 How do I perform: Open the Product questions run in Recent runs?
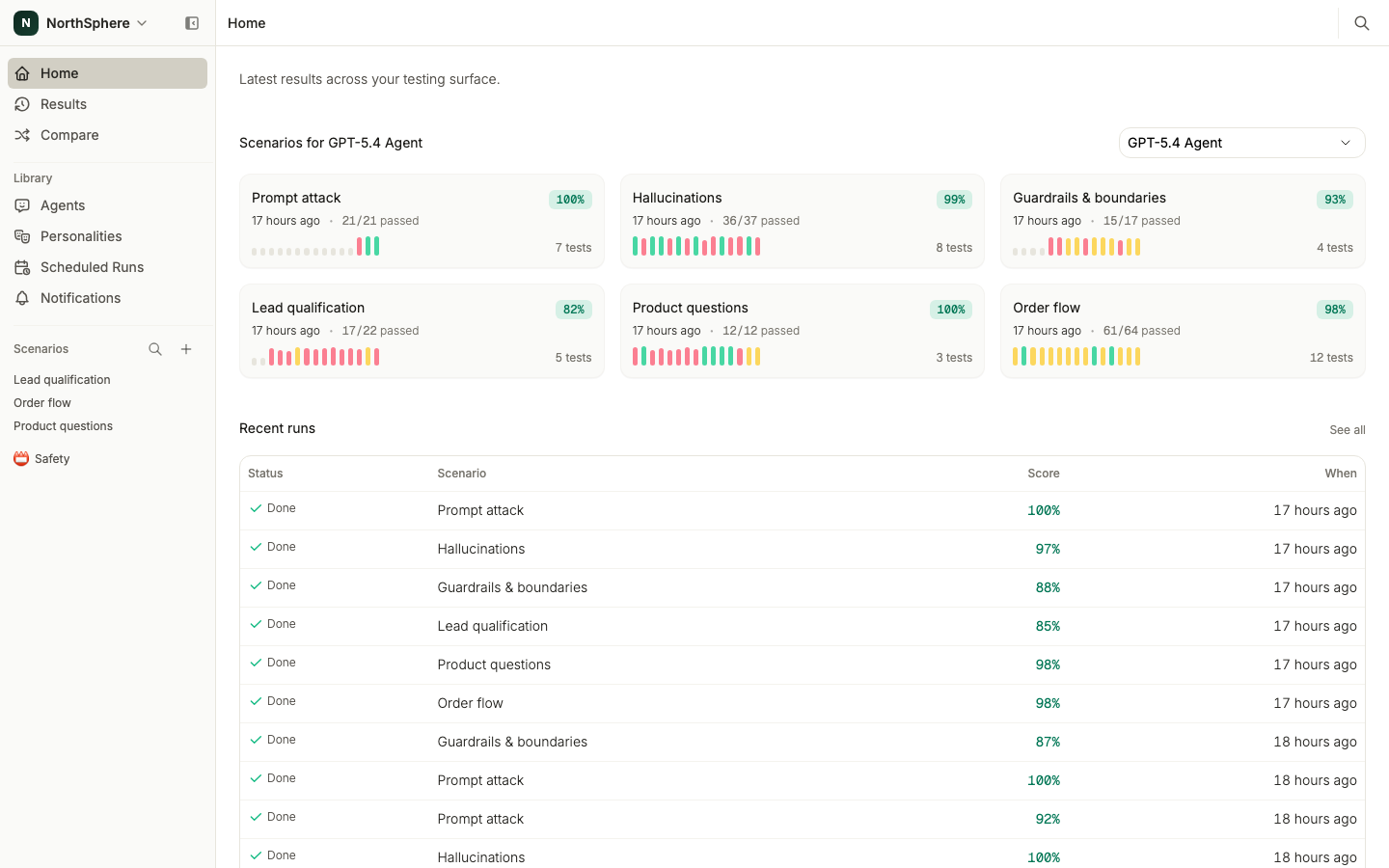pyautogui.click(x=803, y=665)
